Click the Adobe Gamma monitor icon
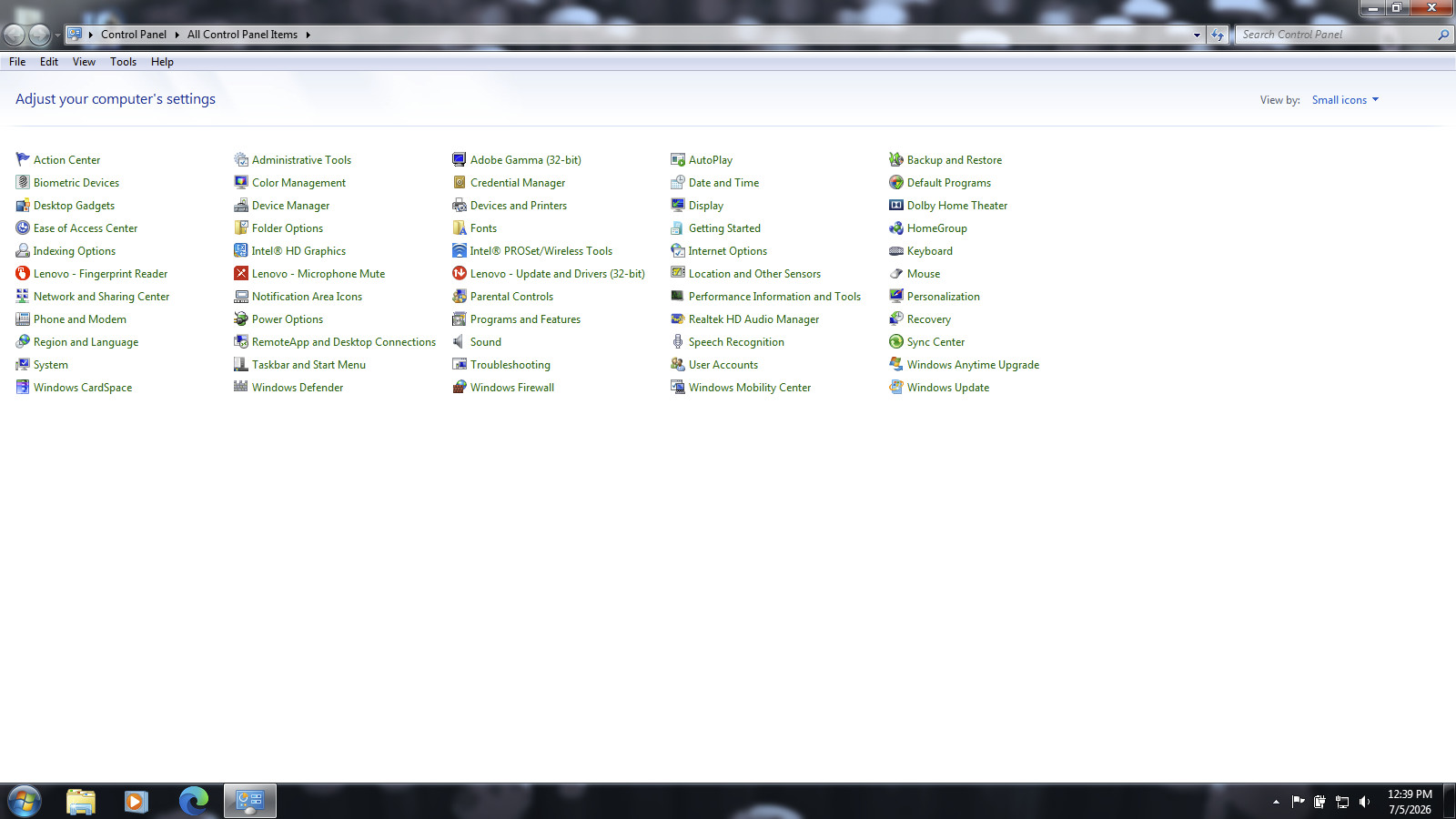Image resolution: width=1456 pixels, height=819 pixels. click(x=460, y=159)
